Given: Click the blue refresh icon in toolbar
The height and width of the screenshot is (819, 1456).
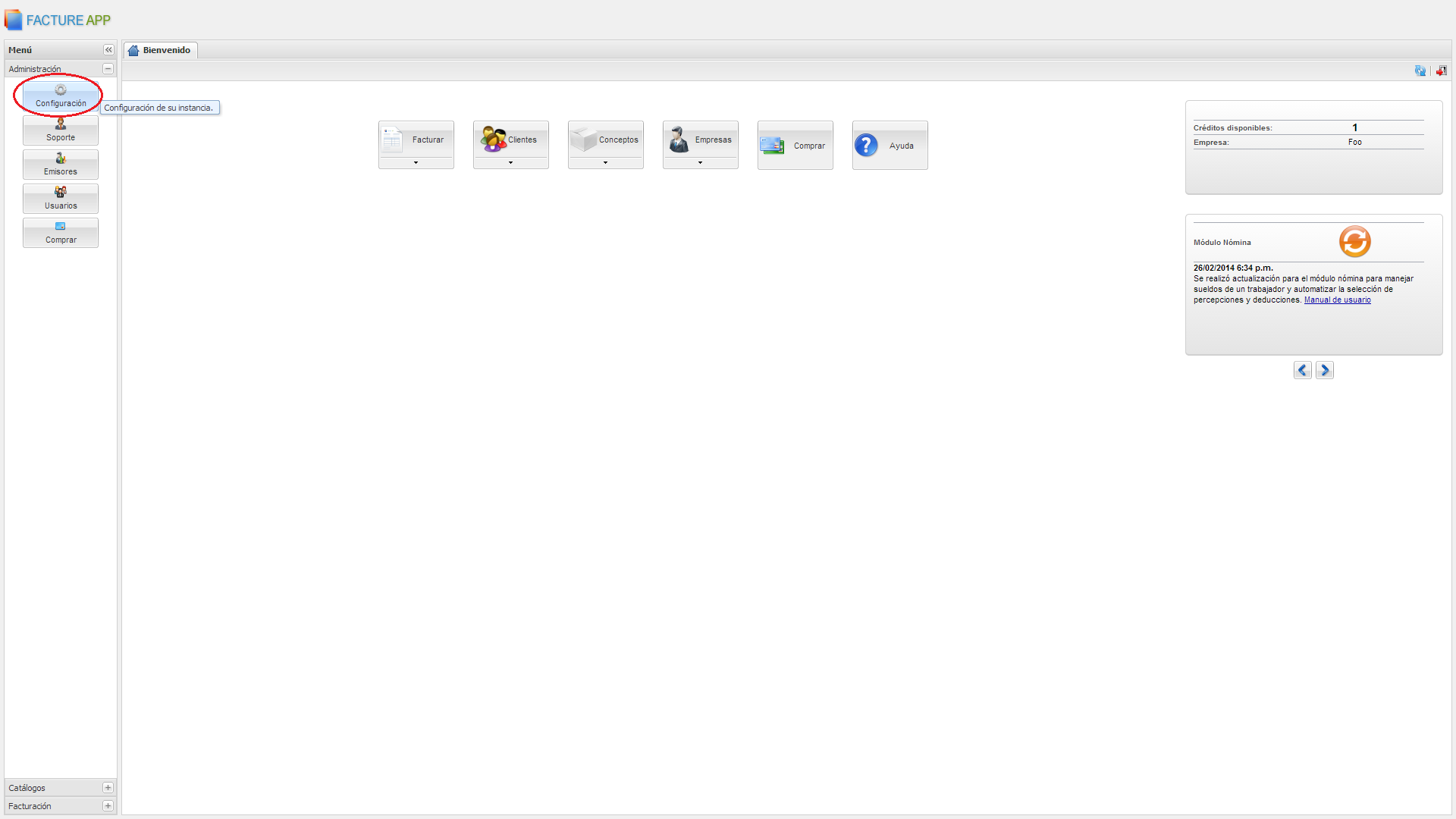Looking at the screenshot, I should click(1420, 71).
